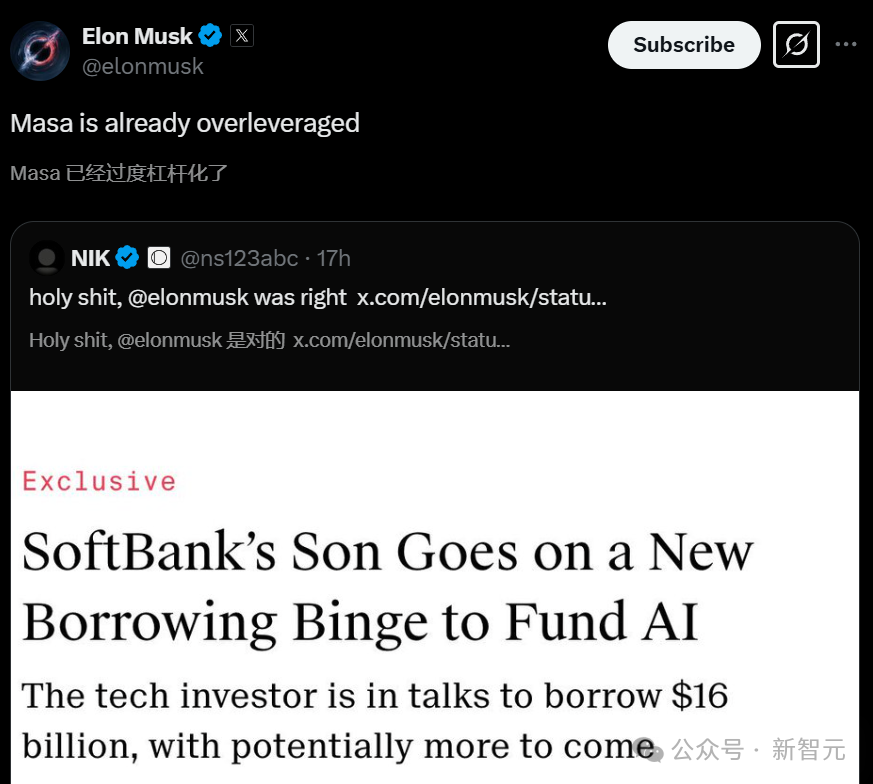The height and width of the screenshot is (784, 873).
Task: Open the SoftBank's Son headline image
Action: [x=435, y=587]
